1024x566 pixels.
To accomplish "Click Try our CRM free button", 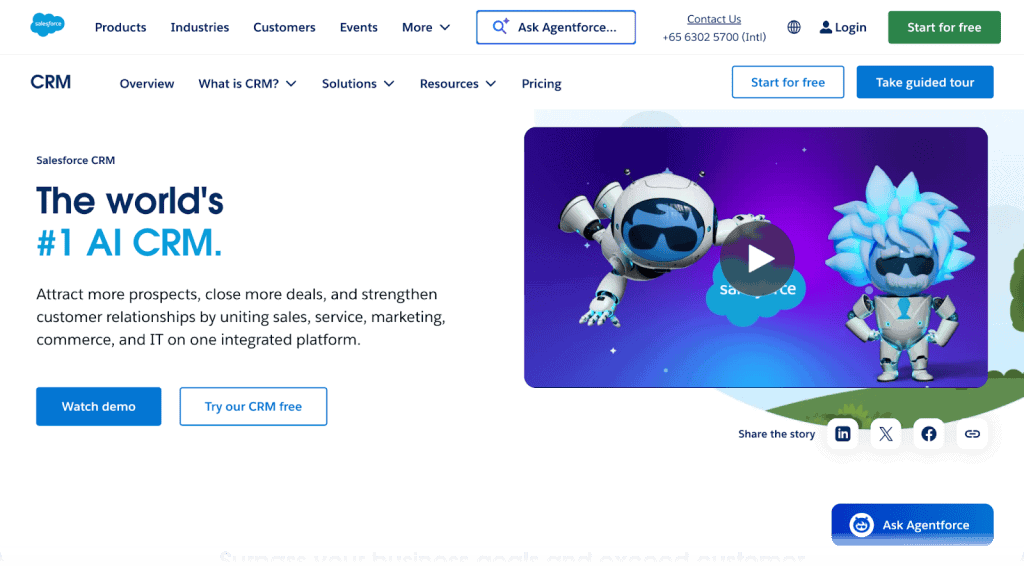I will point(253,406).
